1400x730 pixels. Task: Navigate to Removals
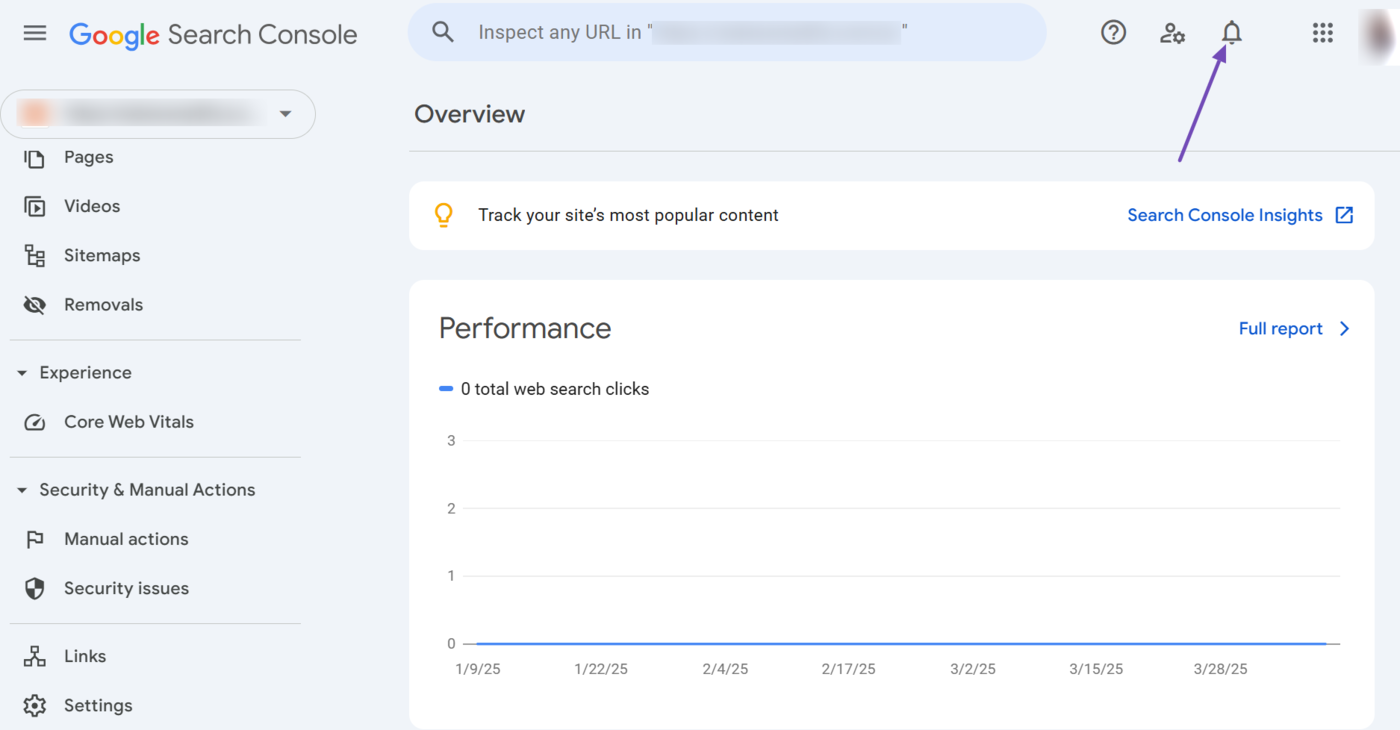[x=103, y=305]
